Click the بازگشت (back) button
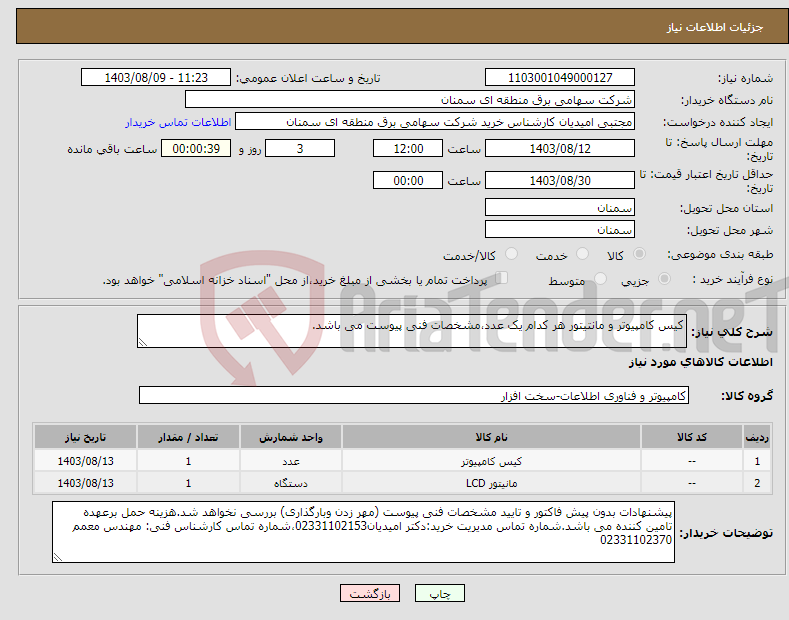 pyautogui.click(x=370, y=593)
